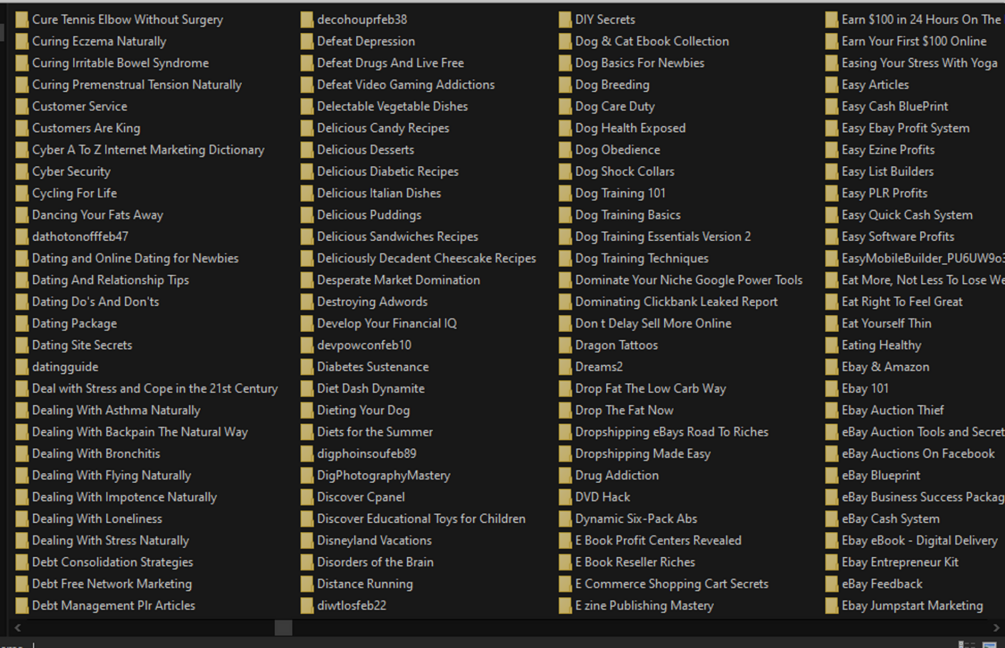Click folder icon beside eBay Blueprint
Image resolution: width=1005 pixels, height=648 pixels.
point(831,476)
